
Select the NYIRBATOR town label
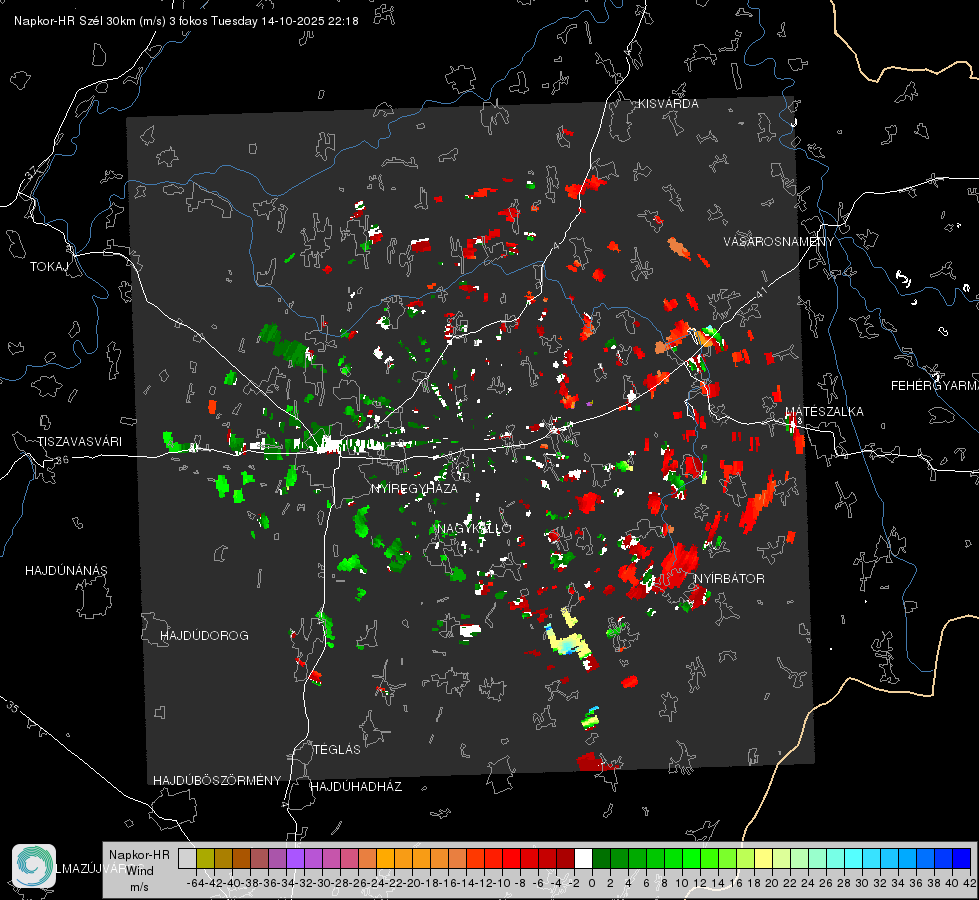[x=729, y=579]
